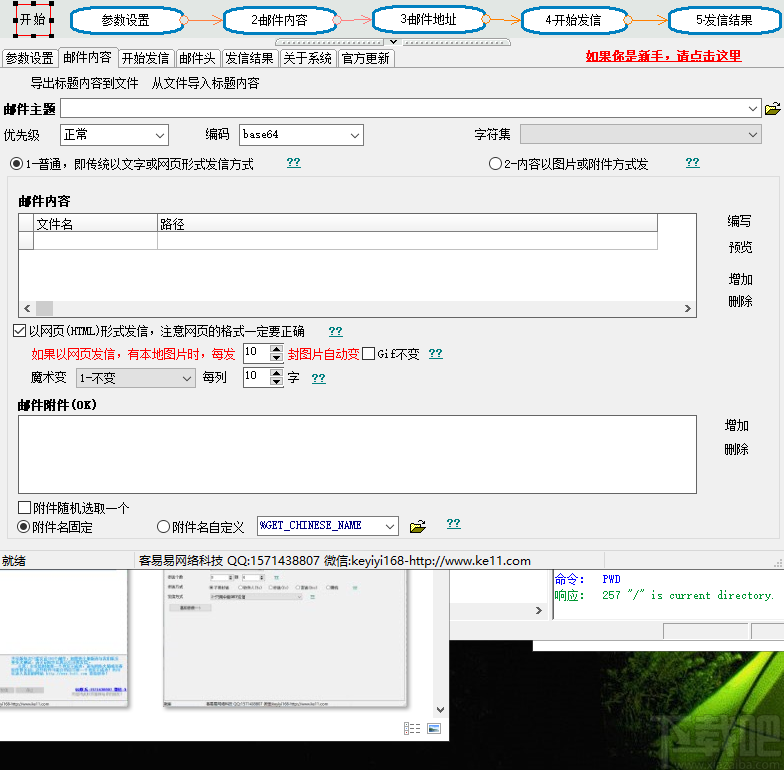Switch to the 参数设置 tab
This screenshot has width=784, height=770.
tap(30, 58)
